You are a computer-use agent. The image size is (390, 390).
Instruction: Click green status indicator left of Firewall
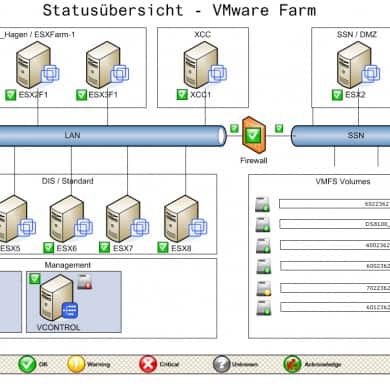(234, 128)
